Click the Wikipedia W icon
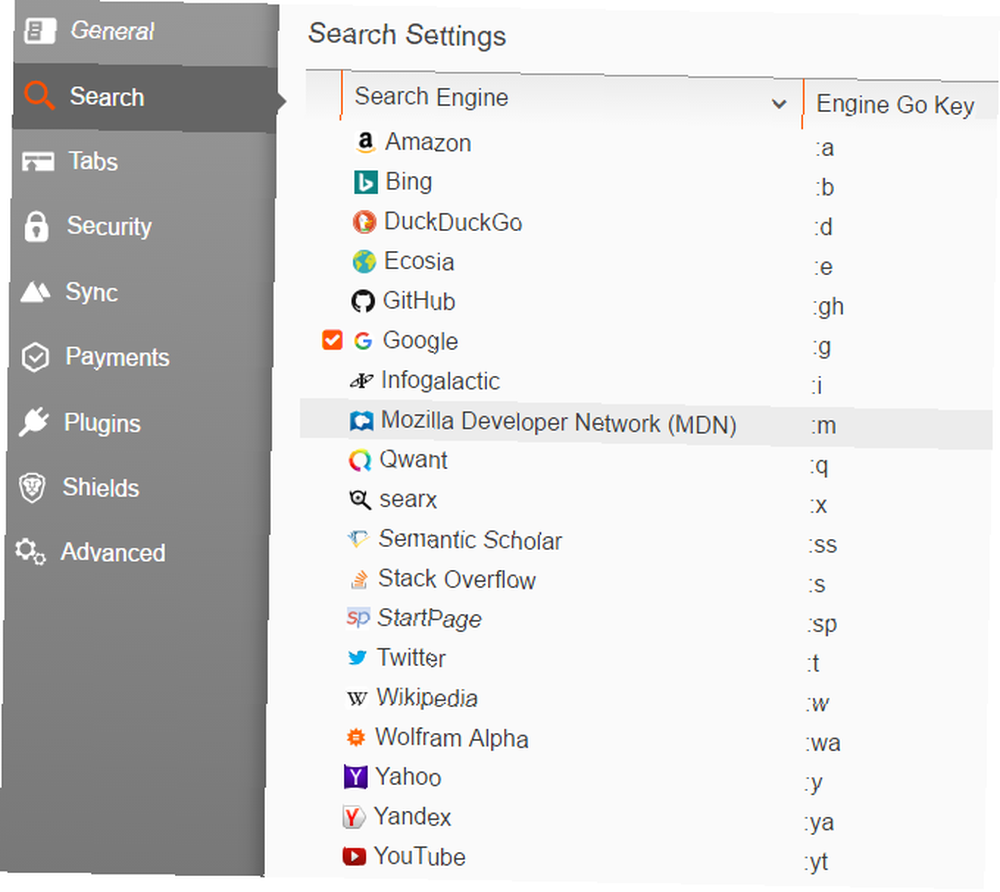 pos(357,698)
